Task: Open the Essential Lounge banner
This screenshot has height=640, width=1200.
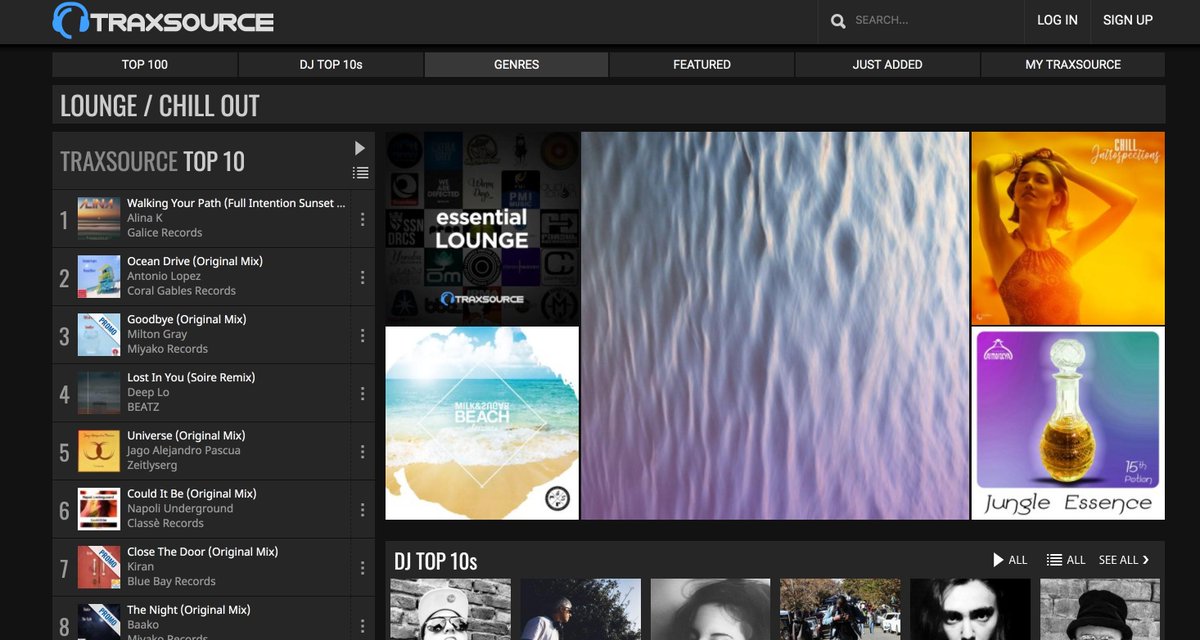Action: (x=482, y=228)
